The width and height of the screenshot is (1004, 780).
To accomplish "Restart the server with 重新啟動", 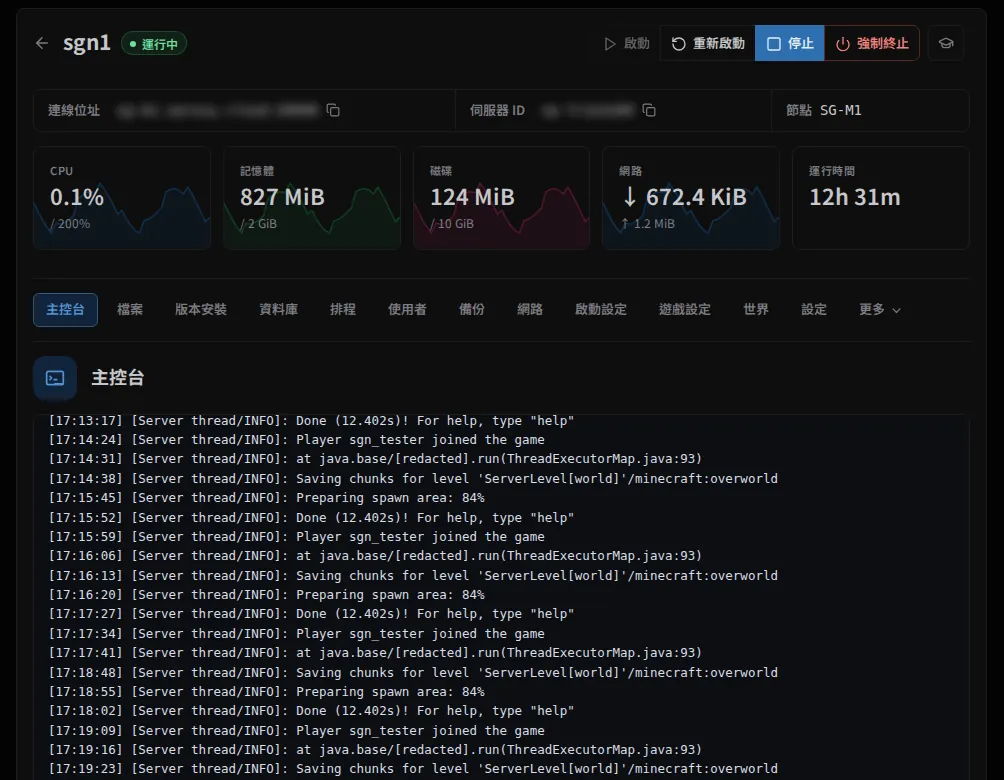I will pyautogui.click(x=708, y=44).
